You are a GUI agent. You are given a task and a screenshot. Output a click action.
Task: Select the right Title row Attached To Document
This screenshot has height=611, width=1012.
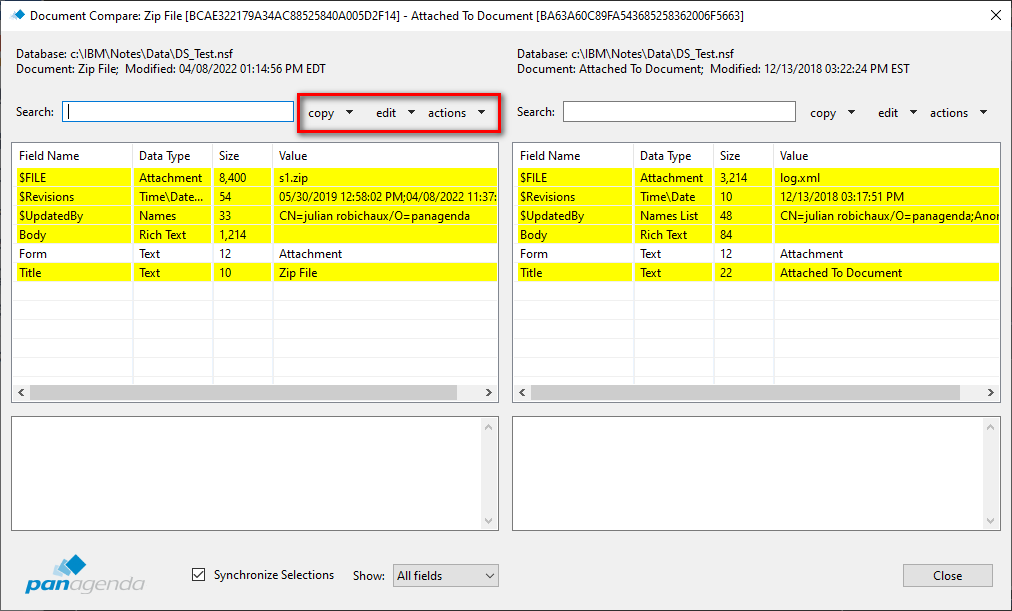(756, 273)
